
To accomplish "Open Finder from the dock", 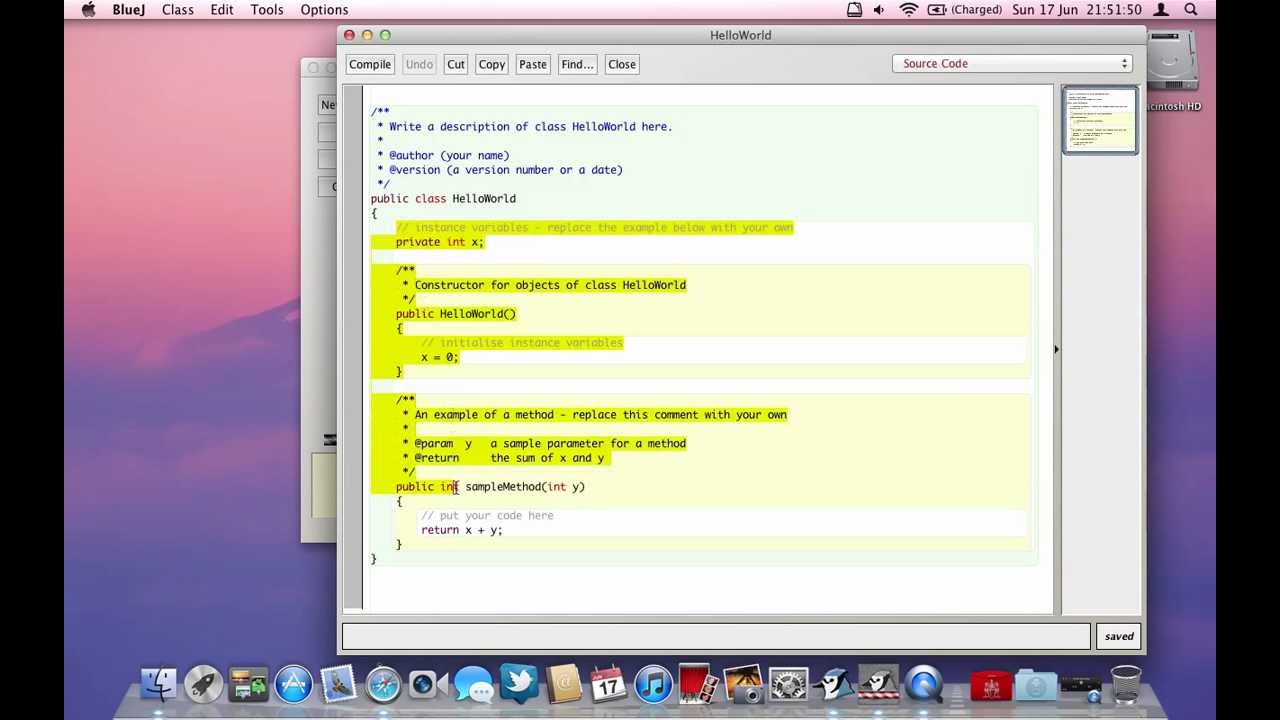I will click(x=159, y=685).
